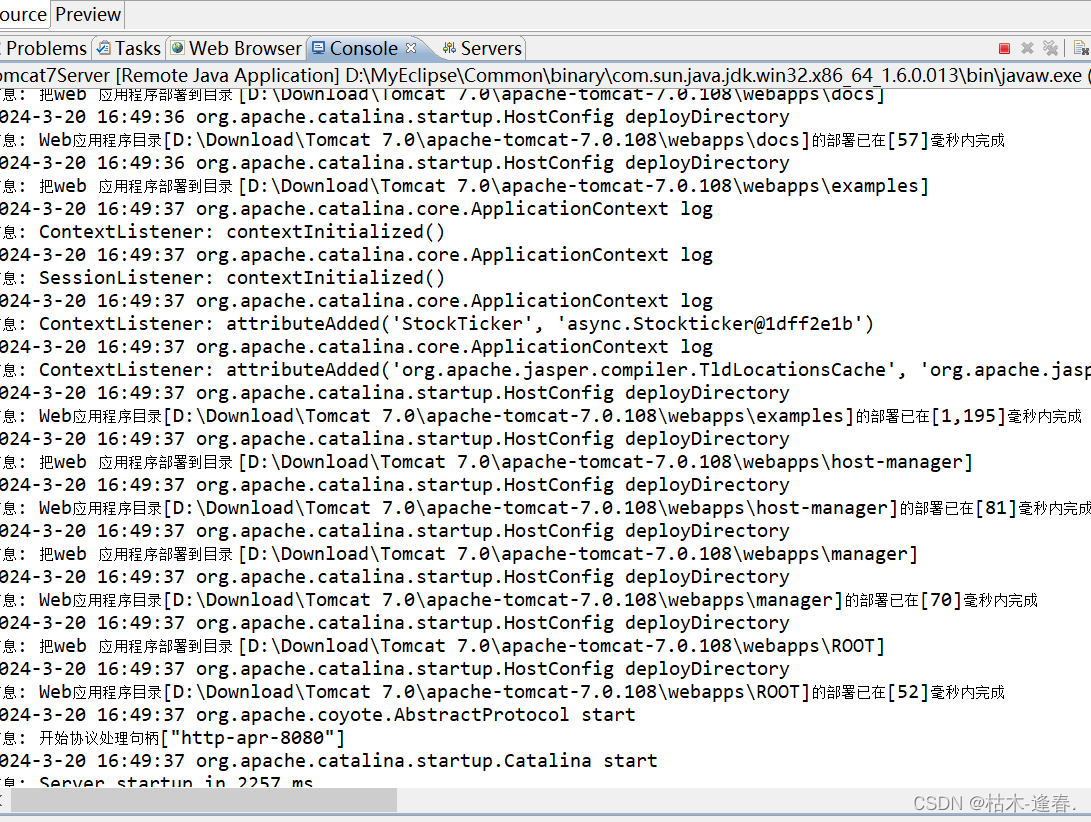Select the Servers tab
The width and height of the screenshot is (1091, 822).
pyautogui.click(x=490, y=48)
